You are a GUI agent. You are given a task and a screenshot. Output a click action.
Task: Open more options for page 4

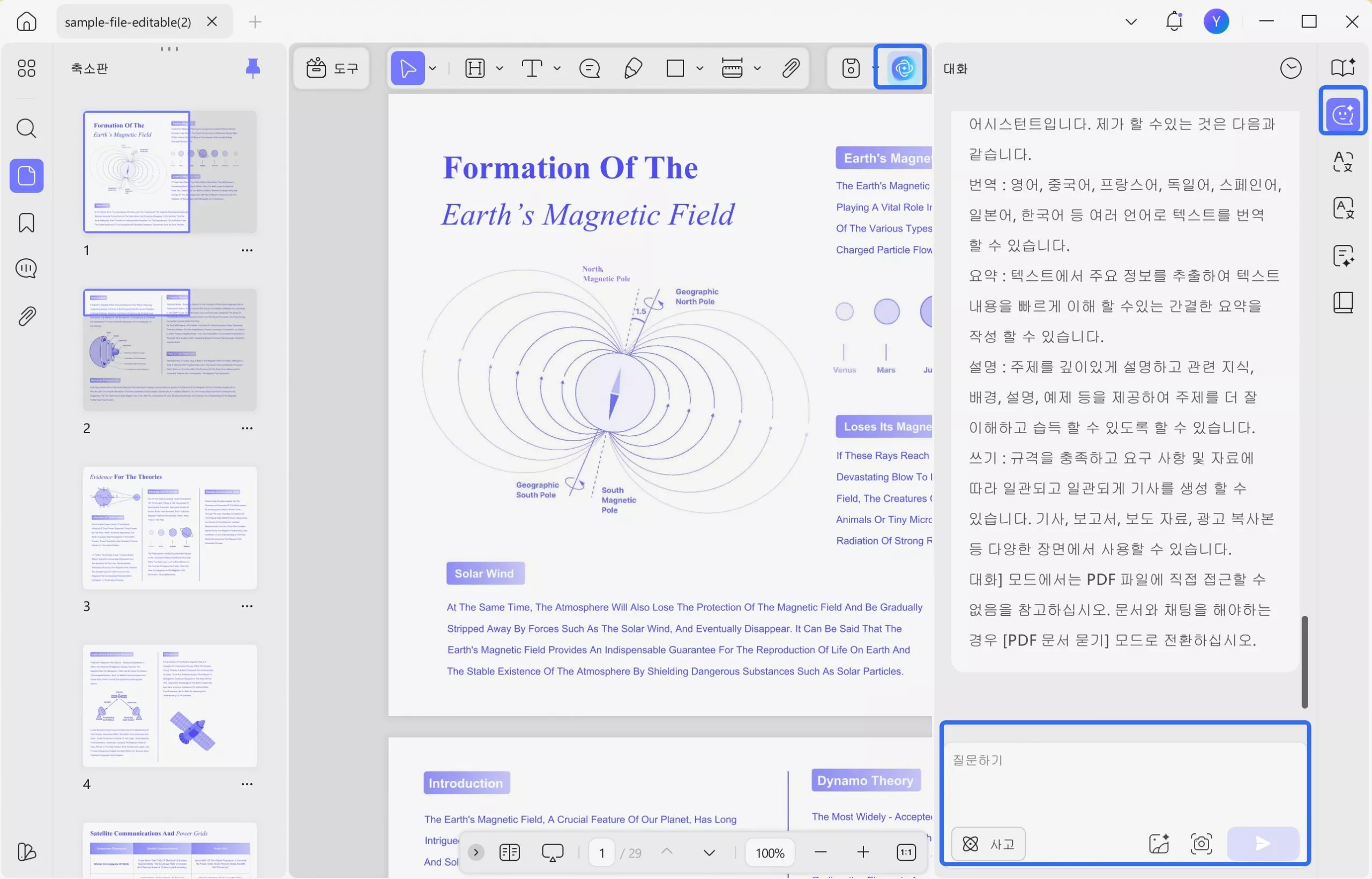click(x=247, y=784)
